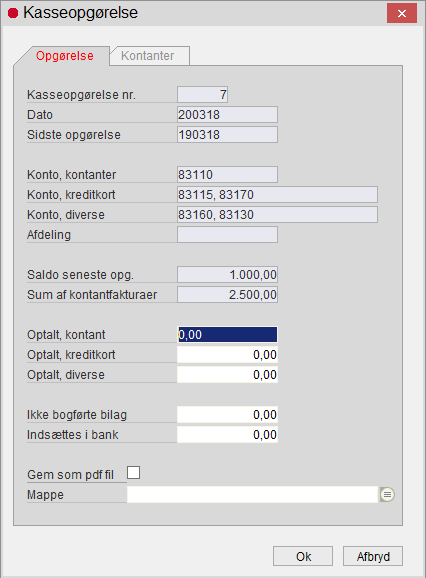
Task: Select the Konto, kontanter field 83110
Action: (x=227, y=174)
